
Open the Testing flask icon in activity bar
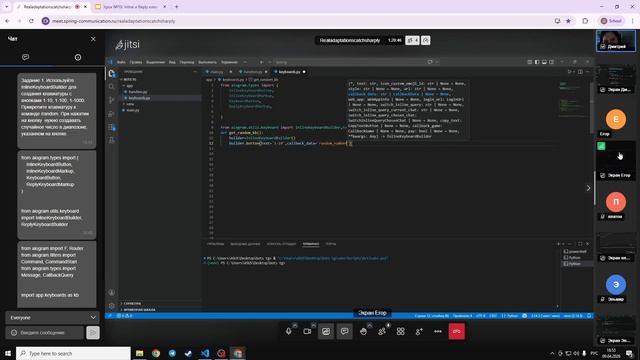coord(111,140)
